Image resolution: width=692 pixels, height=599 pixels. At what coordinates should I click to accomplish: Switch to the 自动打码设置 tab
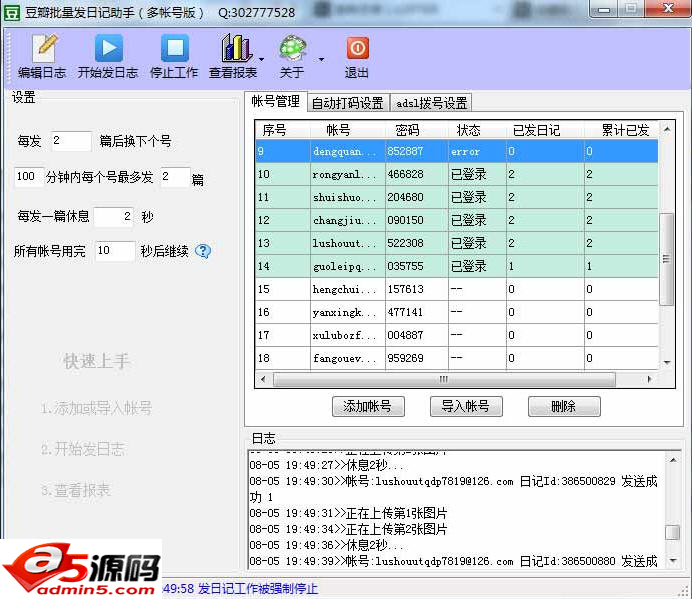click(x=347, y=103)
